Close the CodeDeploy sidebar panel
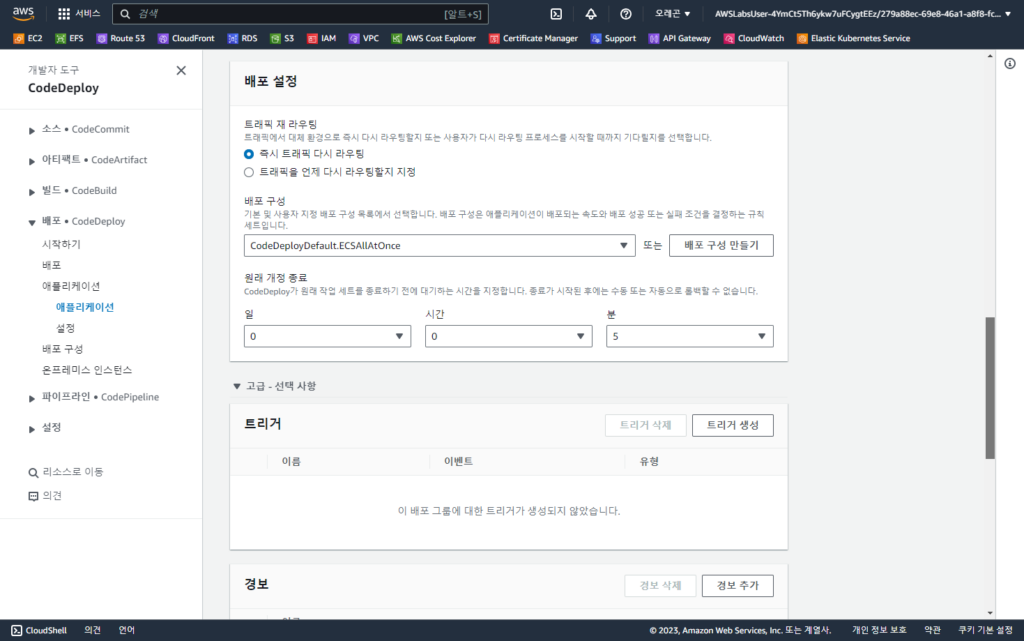 pos(181,70)
